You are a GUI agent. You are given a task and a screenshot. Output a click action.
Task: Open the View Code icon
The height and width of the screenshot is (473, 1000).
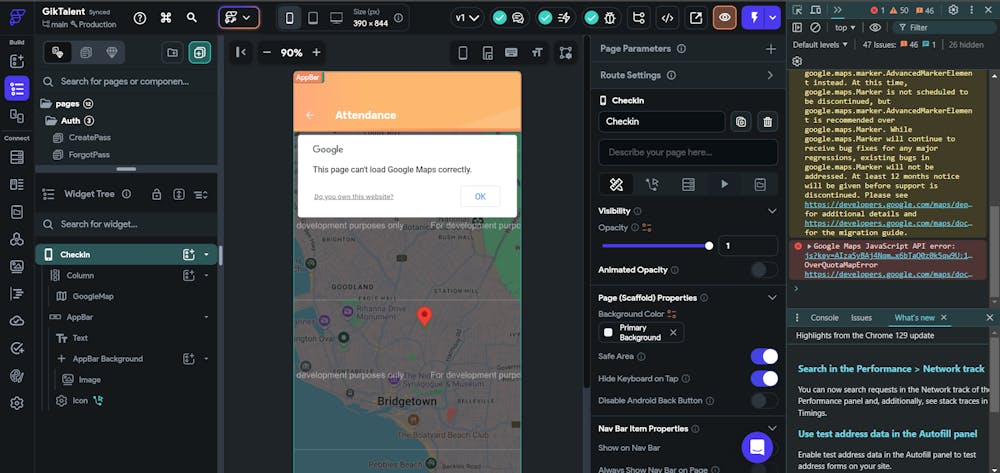click(667, 18)
